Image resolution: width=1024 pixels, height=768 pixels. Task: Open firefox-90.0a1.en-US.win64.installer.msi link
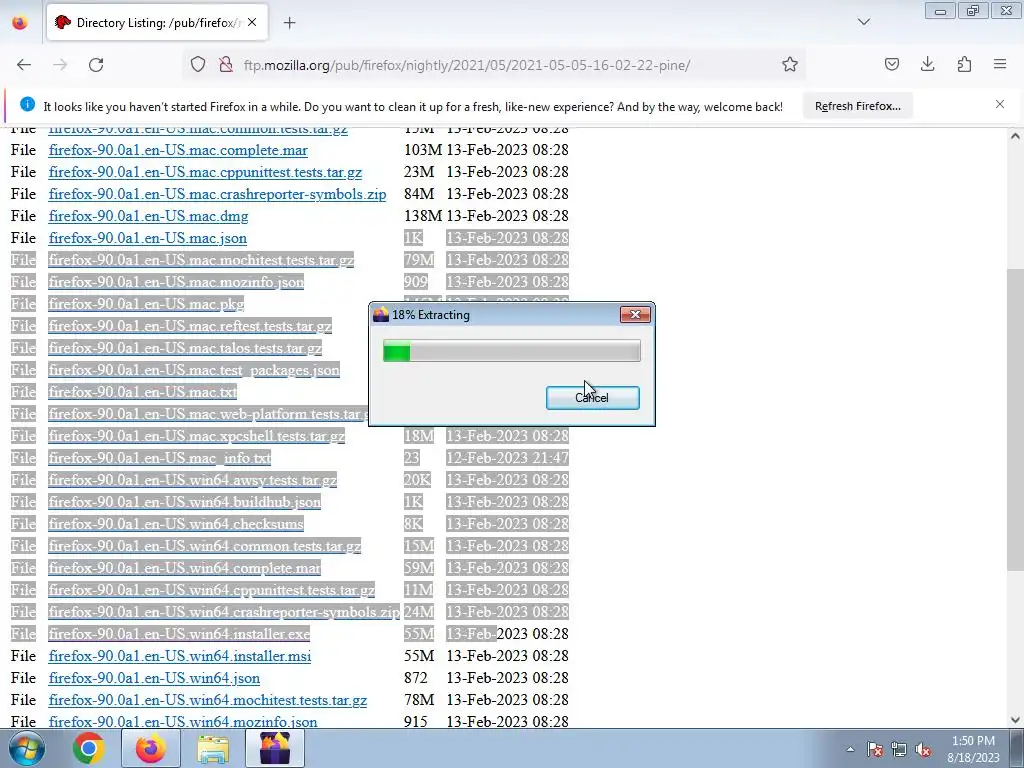180,656
